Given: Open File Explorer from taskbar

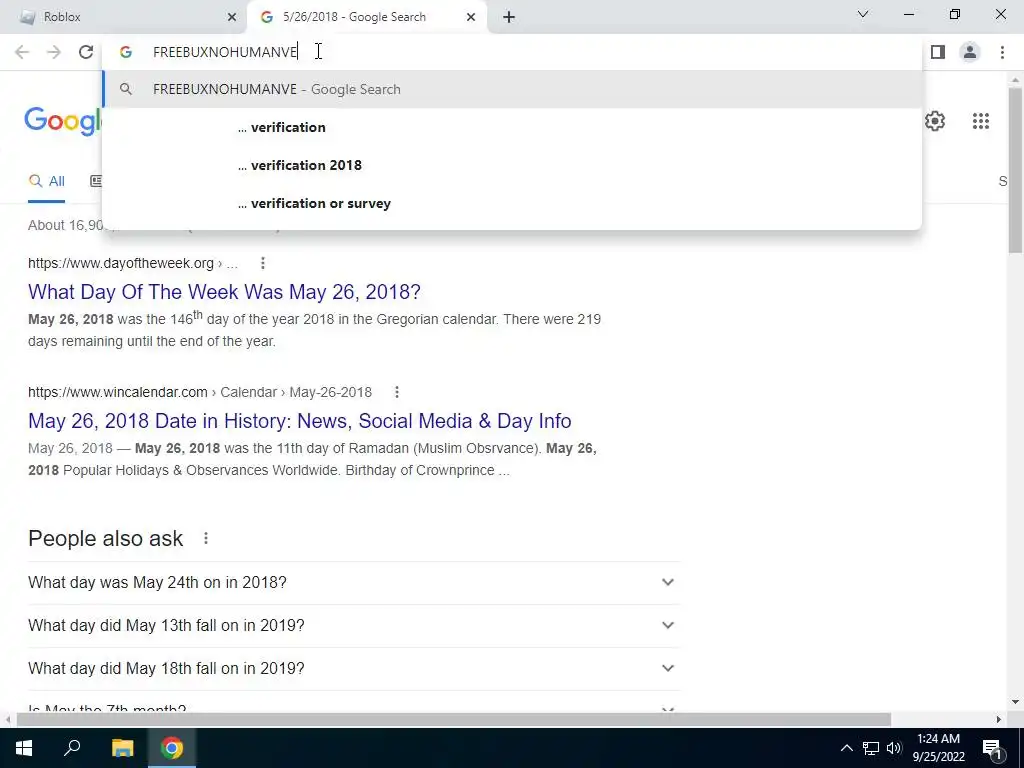Looking at the screenshot, I should tap(122, 748).
